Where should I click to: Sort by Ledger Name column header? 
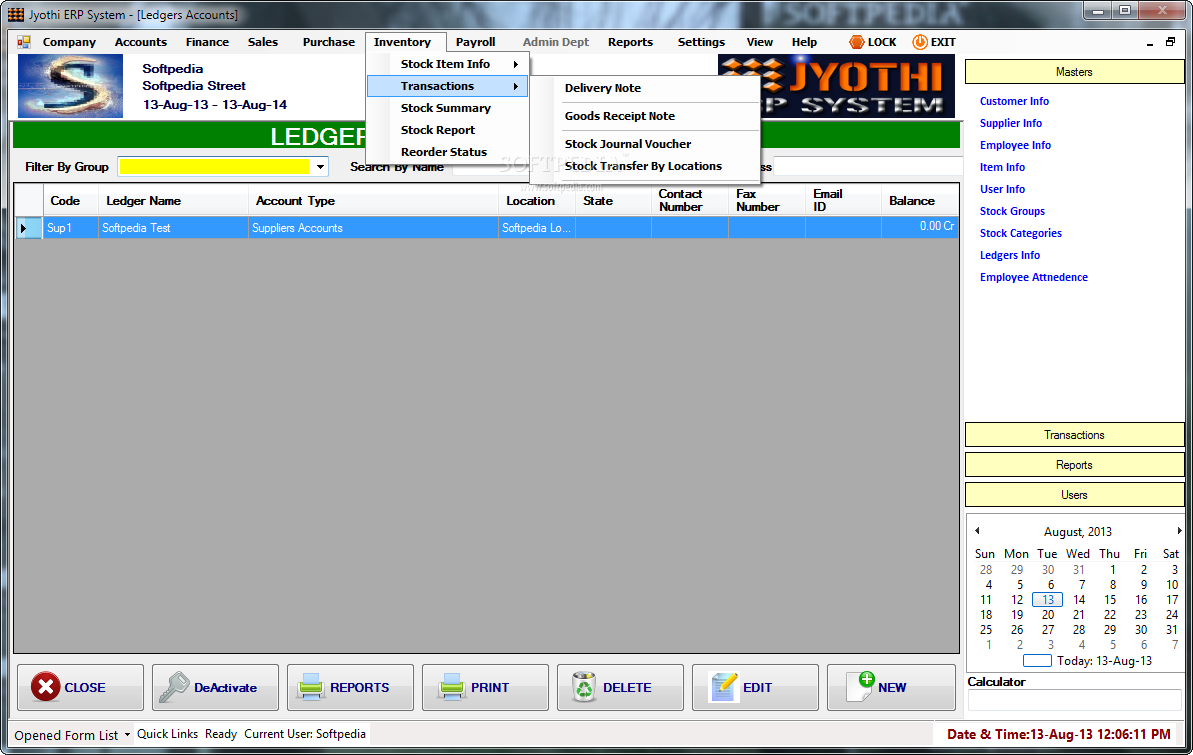[x=173, y=201]
